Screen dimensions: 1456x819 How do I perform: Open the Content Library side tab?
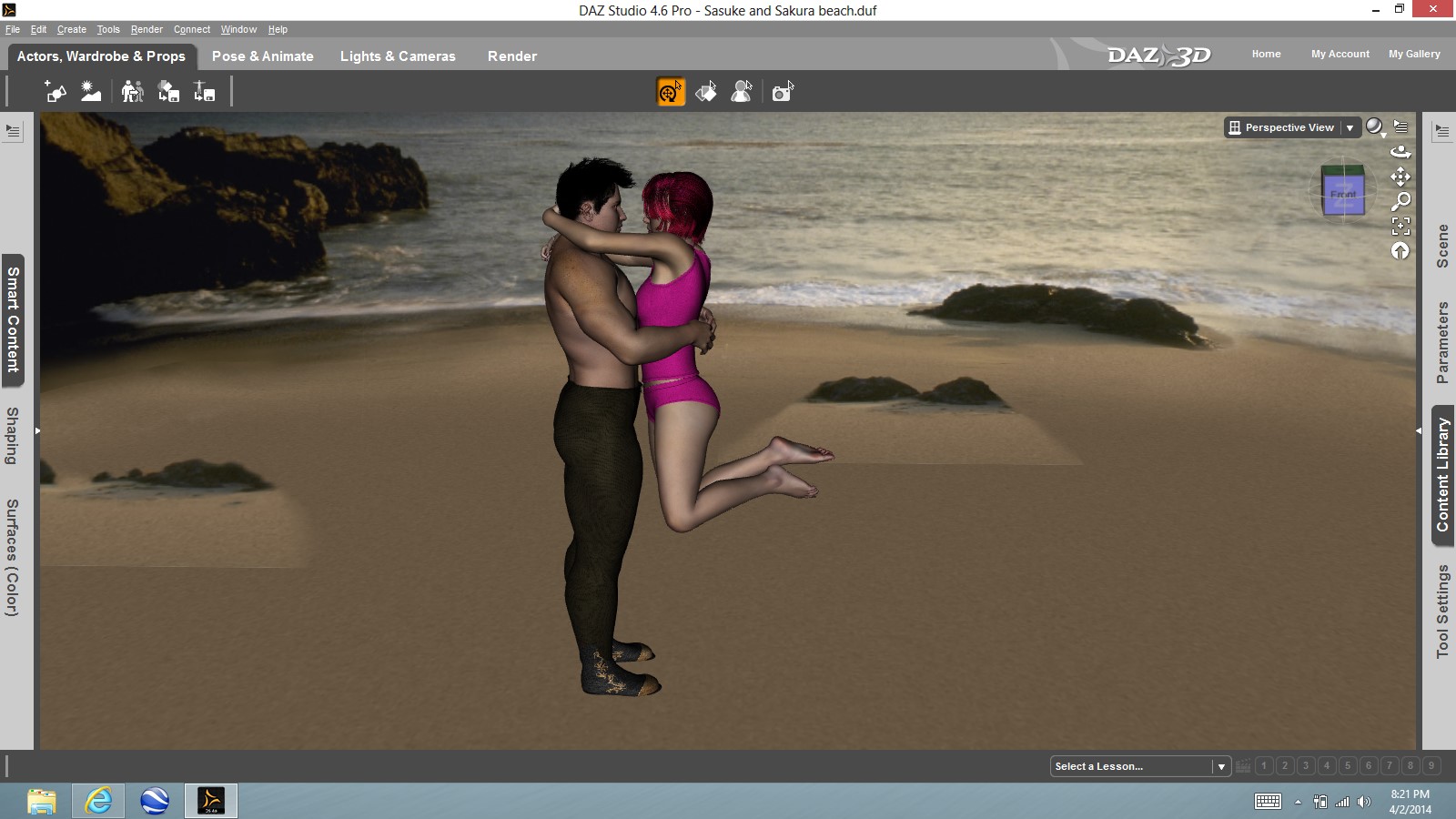click(x=1442, y=475)
